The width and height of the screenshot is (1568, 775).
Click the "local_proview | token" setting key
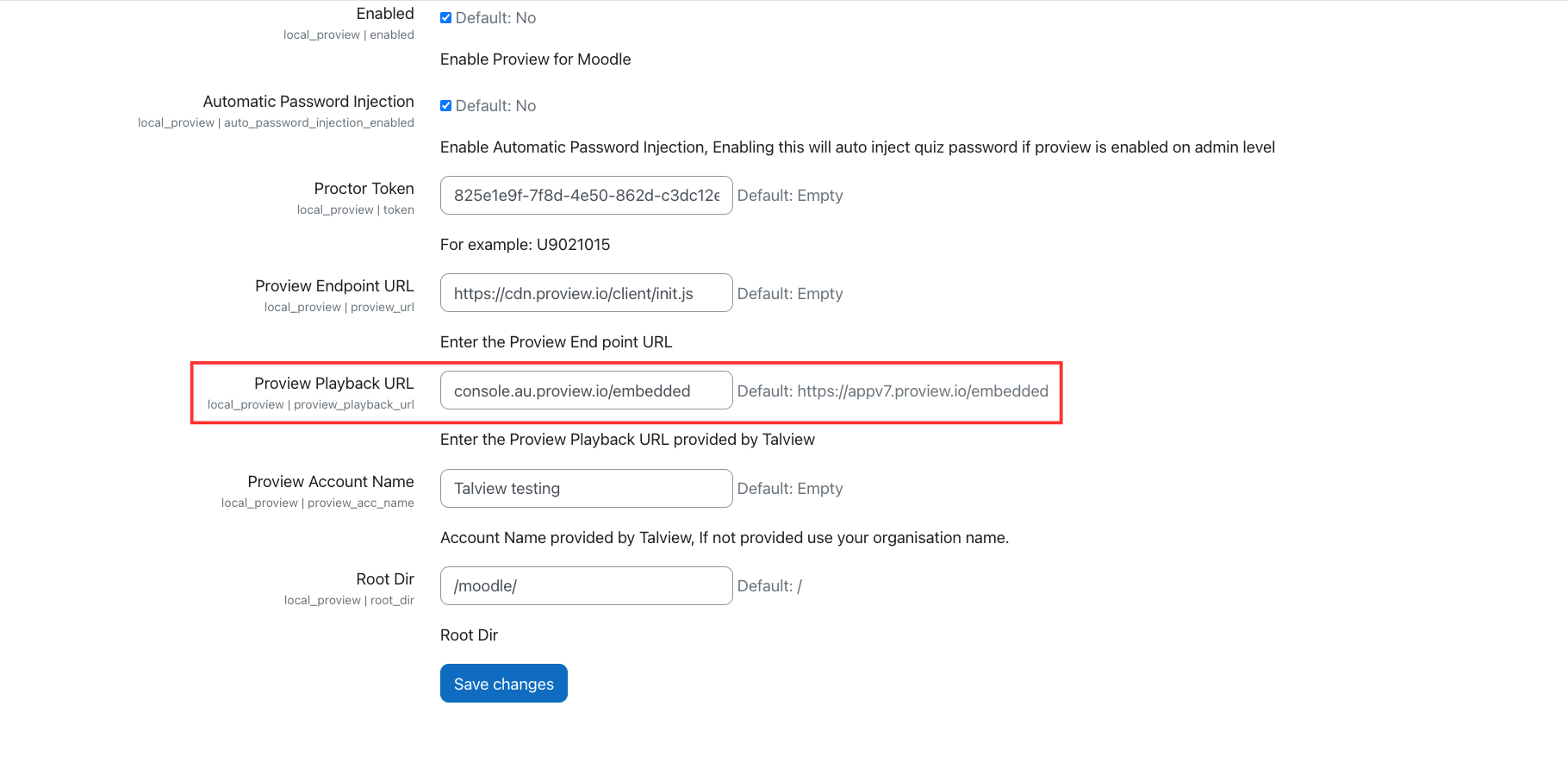pos(355,210)
